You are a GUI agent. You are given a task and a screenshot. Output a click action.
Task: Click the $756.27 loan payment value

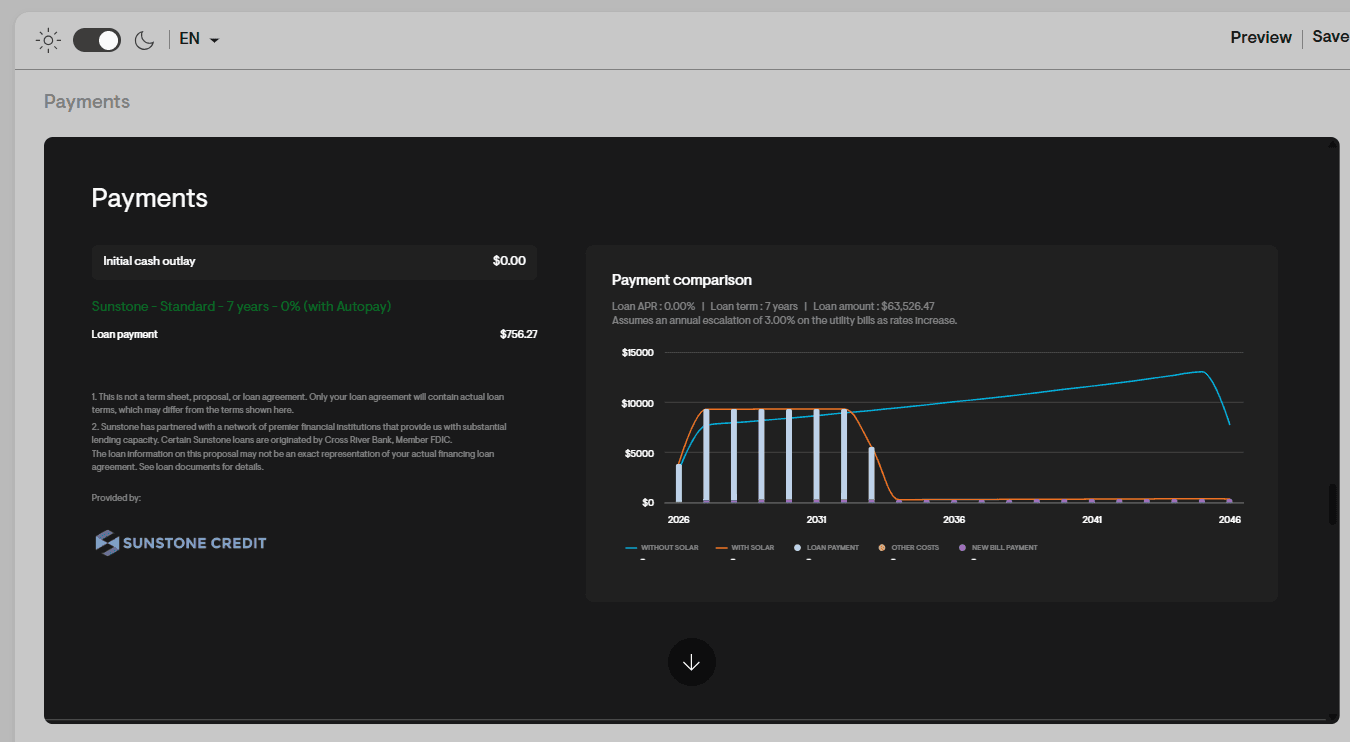pos(518,334)
